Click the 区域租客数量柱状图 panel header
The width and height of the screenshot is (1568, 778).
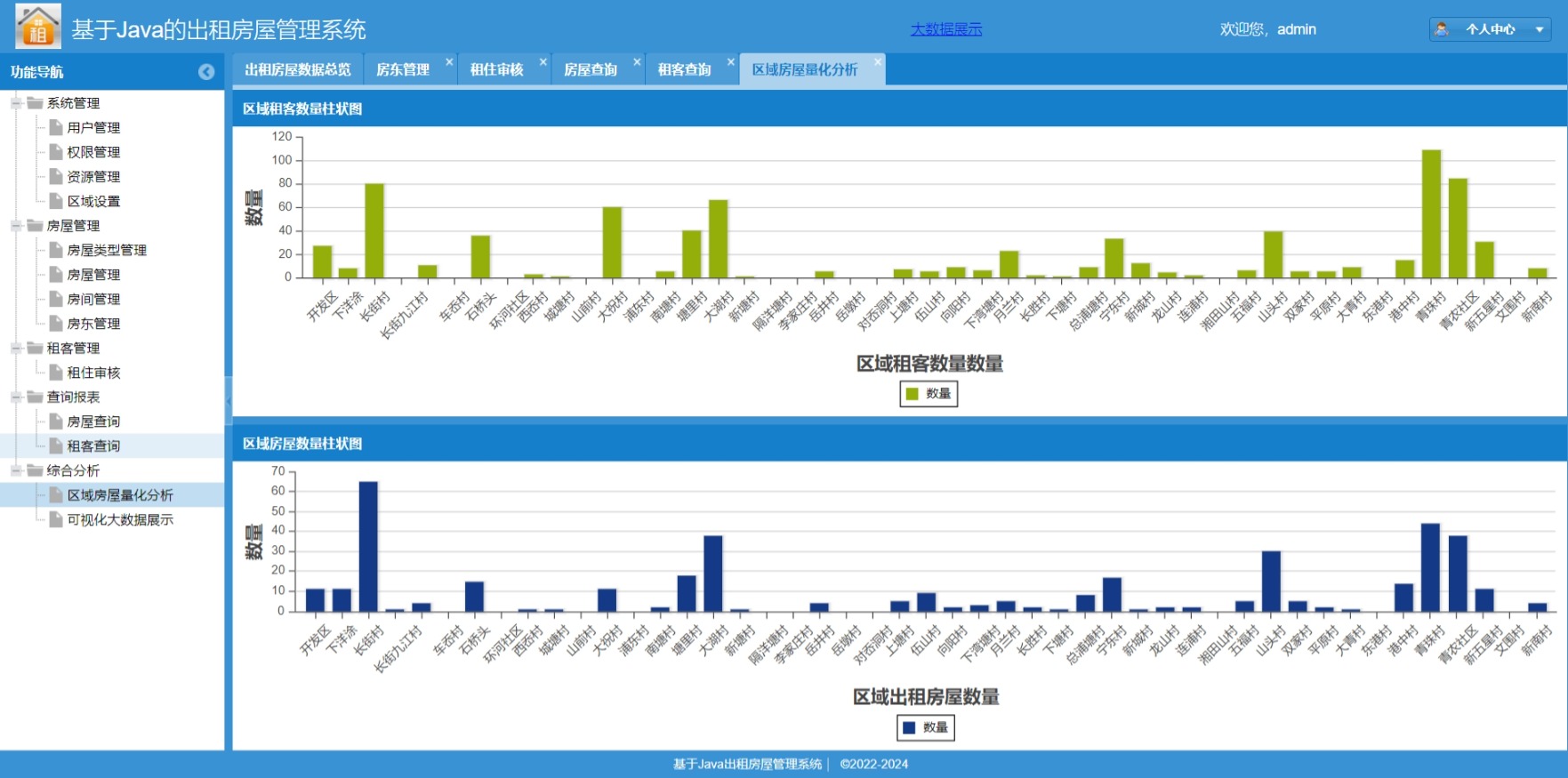point(899,108)
